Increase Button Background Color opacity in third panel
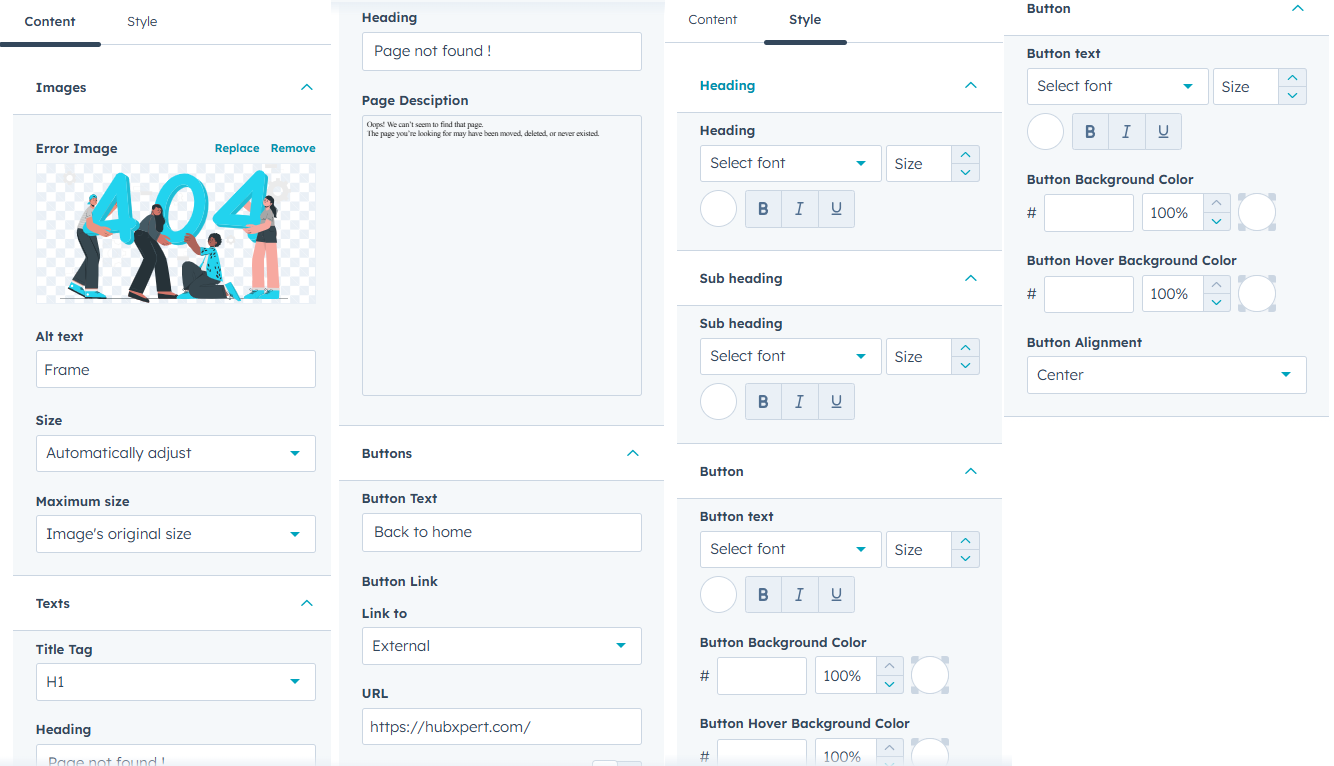The width and height of the screenshot is (1334, 766). click(889, 666)
